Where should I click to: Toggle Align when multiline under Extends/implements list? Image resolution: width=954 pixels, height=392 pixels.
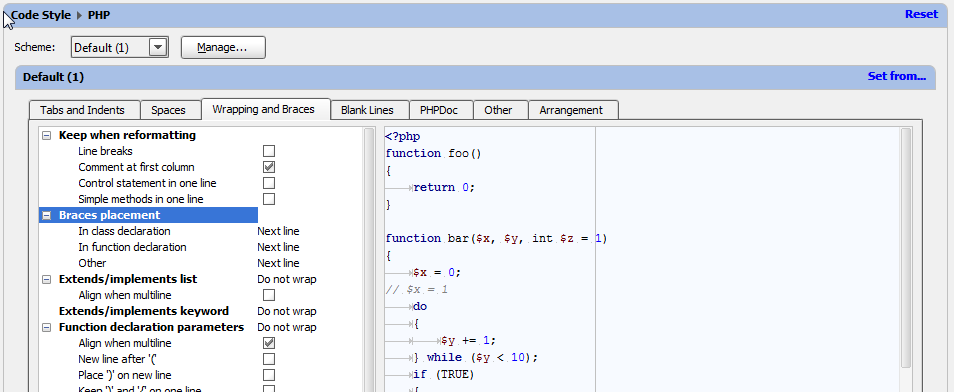coord(268,295)
